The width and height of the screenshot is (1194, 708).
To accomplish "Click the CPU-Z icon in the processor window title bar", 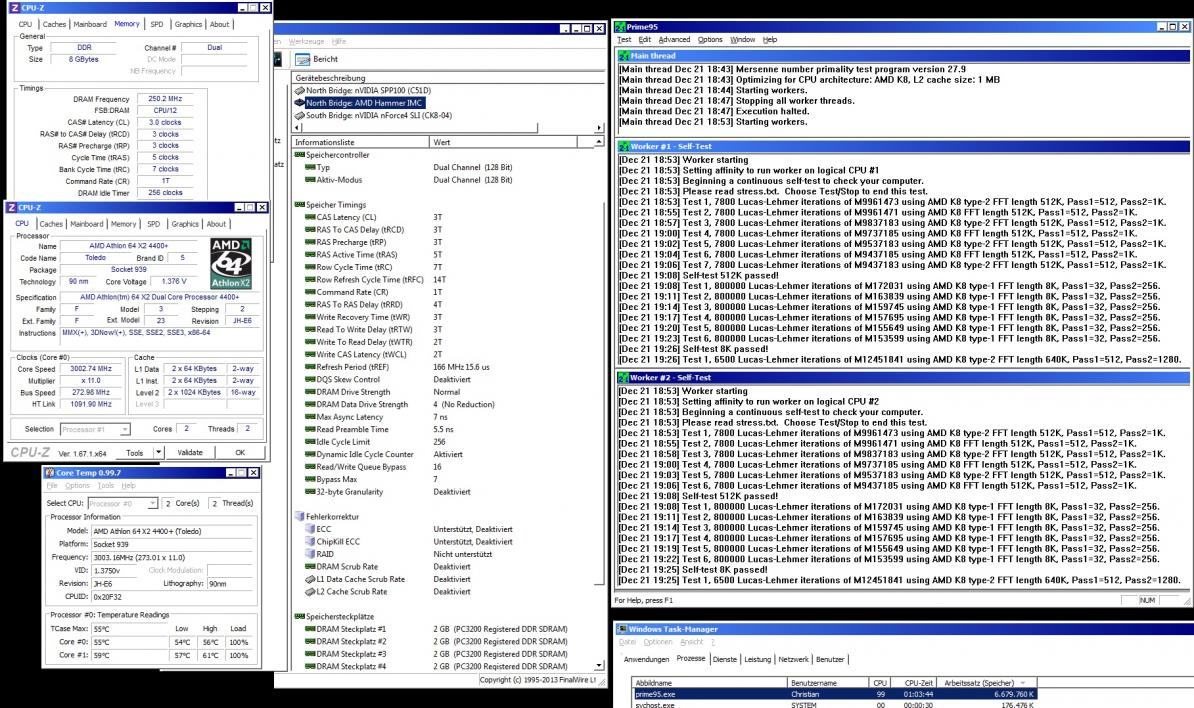I will [x=11, y=207].
